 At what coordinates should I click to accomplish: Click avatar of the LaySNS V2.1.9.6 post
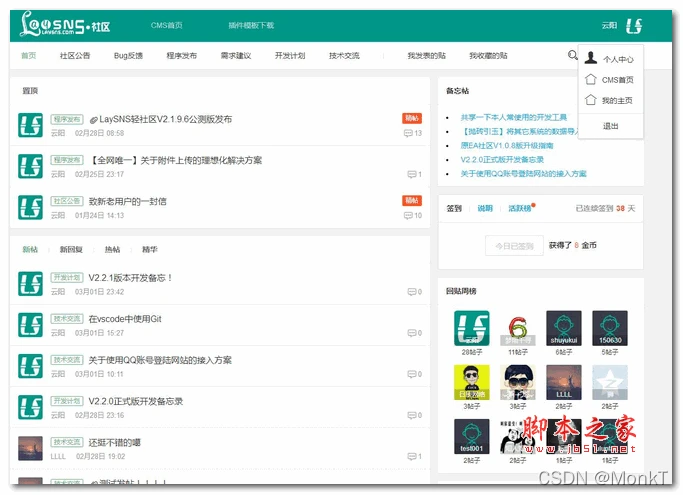pos(30,125)
